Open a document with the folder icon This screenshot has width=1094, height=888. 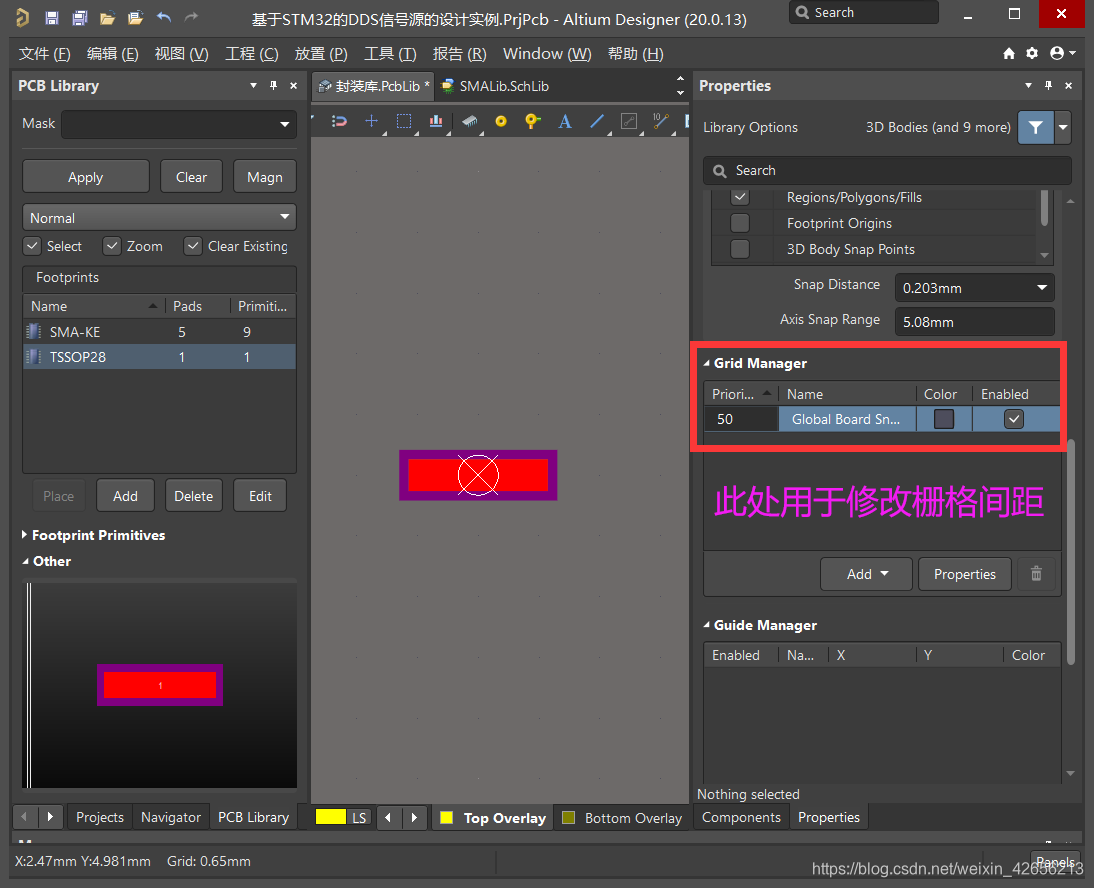(107, 17)
